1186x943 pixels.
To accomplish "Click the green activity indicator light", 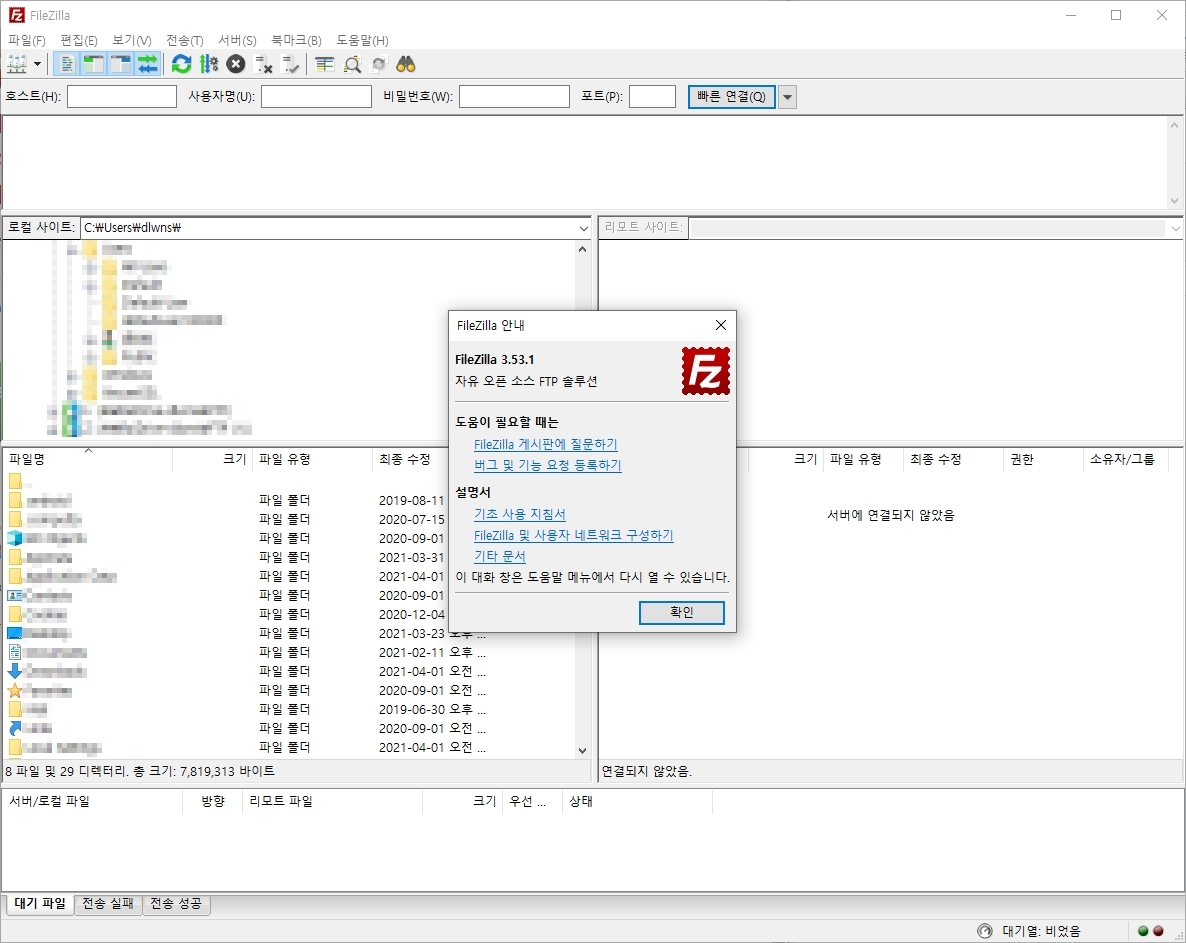I will (1143, 931).
